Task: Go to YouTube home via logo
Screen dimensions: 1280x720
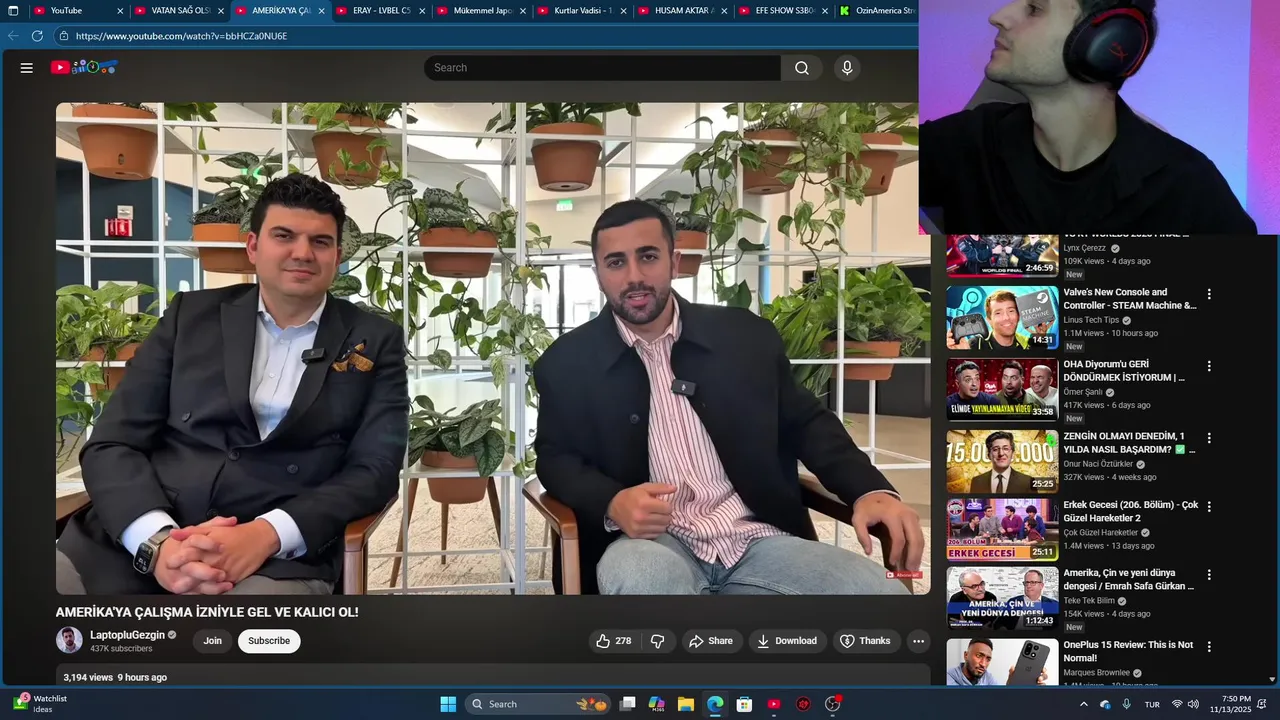Action: point(85,67)
